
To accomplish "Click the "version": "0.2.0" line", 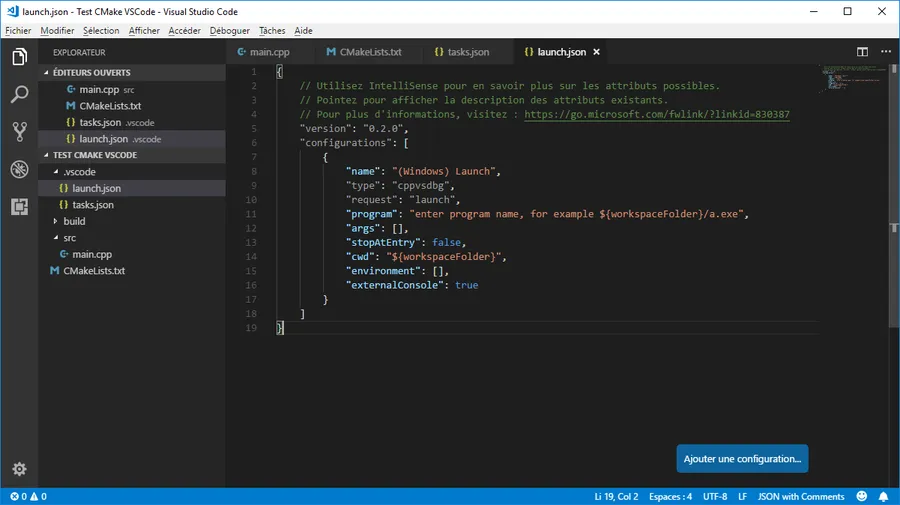I will point(354,129).
